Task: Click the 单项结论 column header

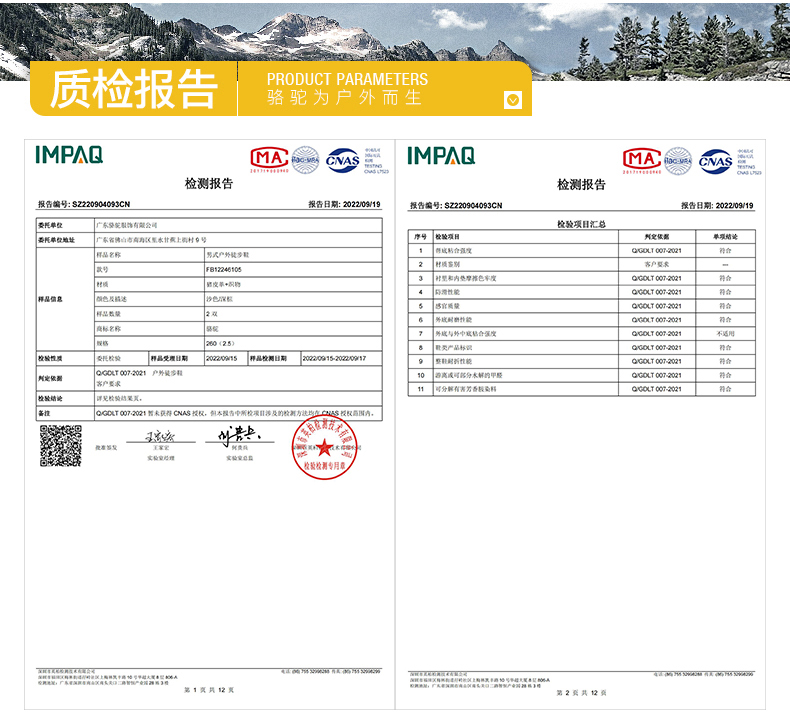Action: (726, 237)
